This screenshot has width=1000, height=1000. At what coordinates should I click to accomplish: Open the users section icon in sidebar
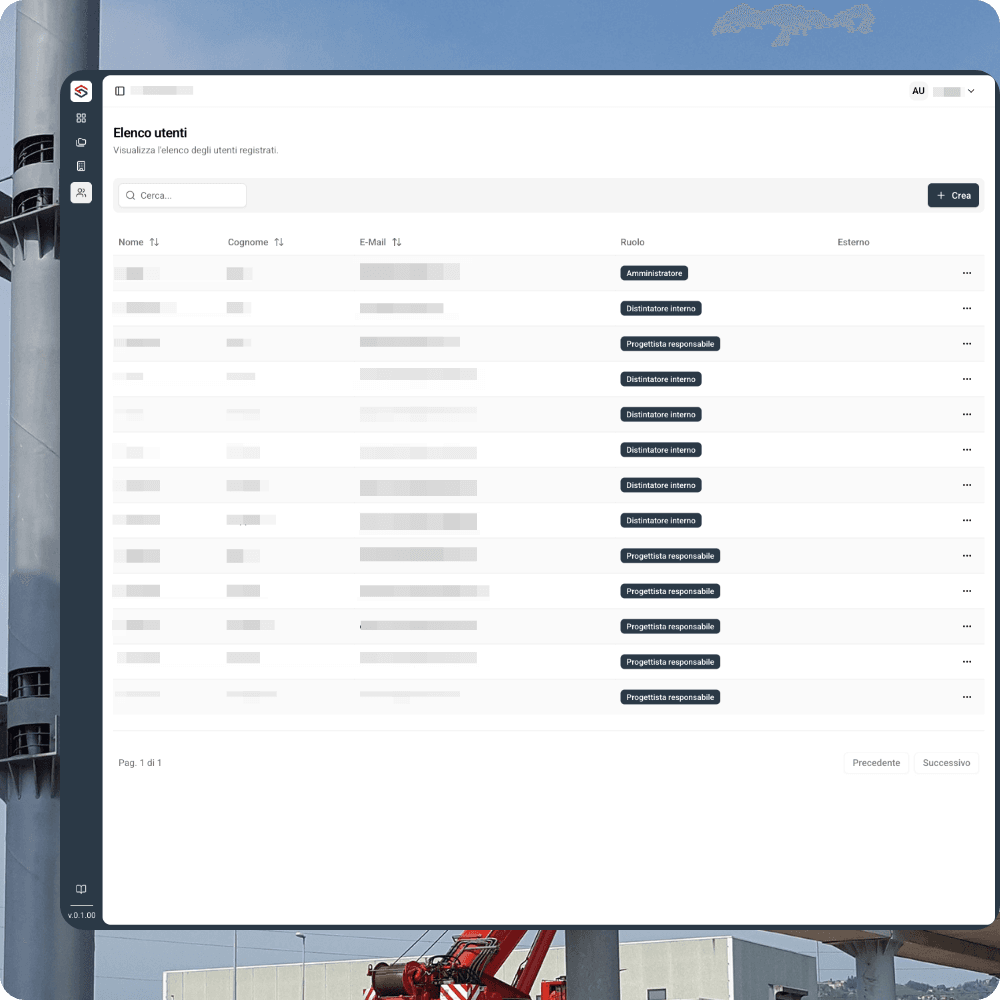[x=81, y=192]
